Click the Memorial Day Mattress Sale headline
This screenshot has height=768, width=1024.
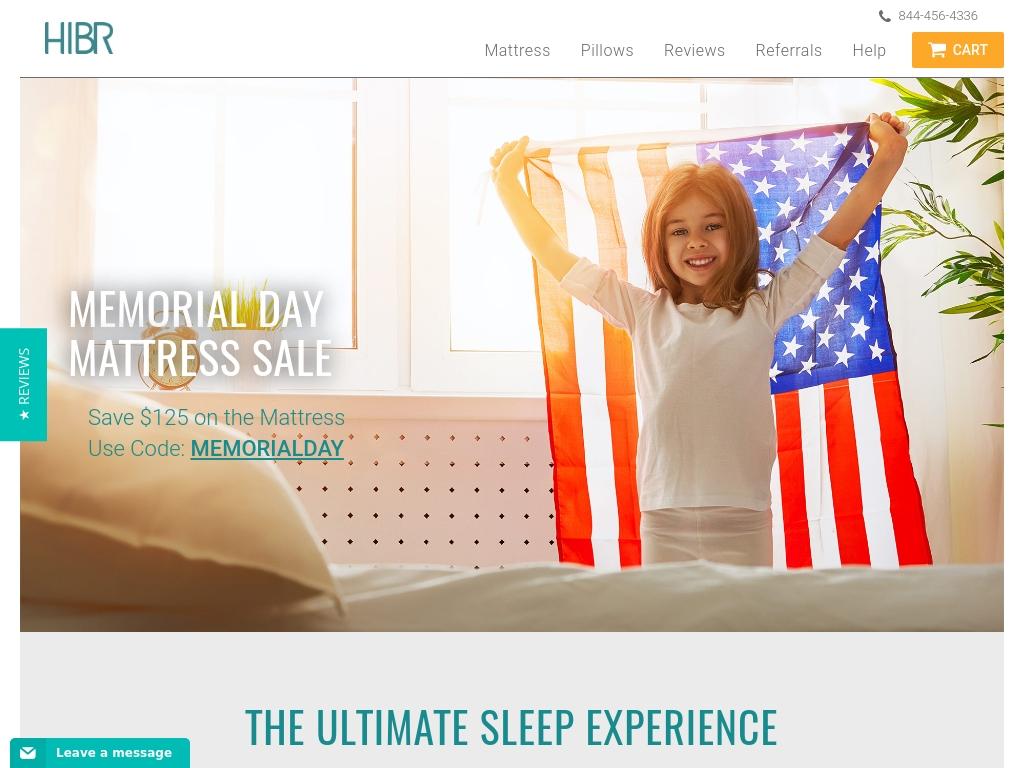click(200, 333)
